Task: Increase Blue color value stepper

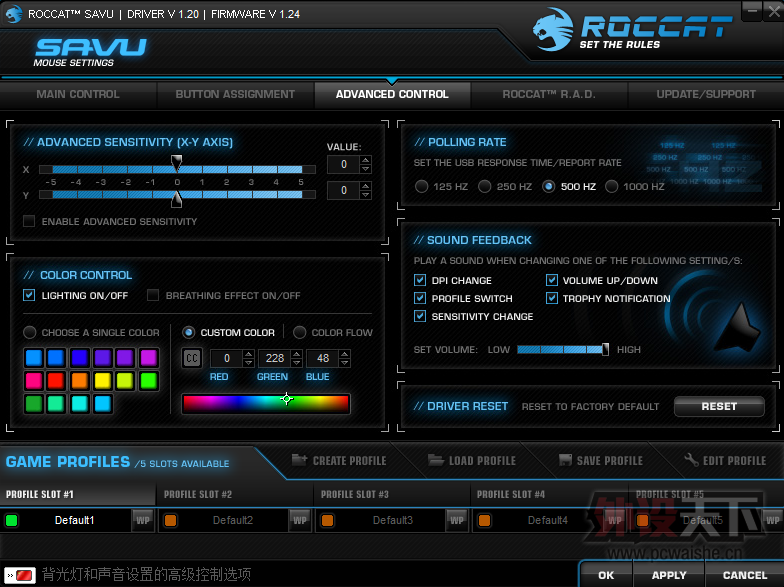Action: tap(344, 354)
